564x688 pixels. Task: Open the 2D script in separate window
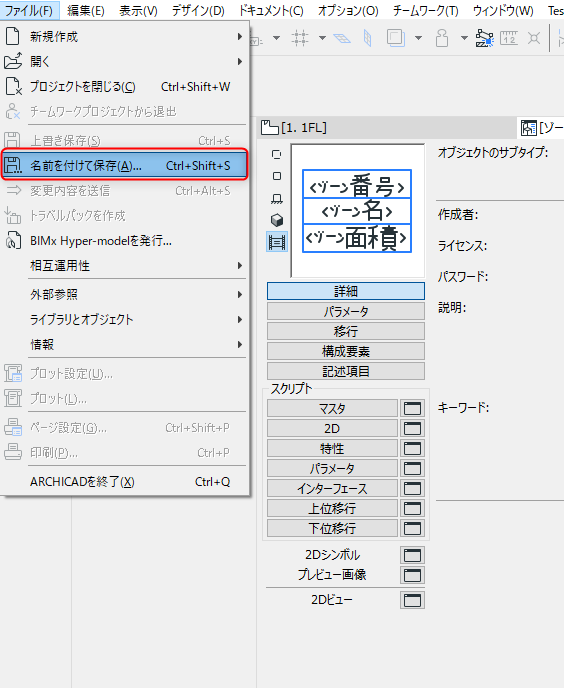pos(412,428)
